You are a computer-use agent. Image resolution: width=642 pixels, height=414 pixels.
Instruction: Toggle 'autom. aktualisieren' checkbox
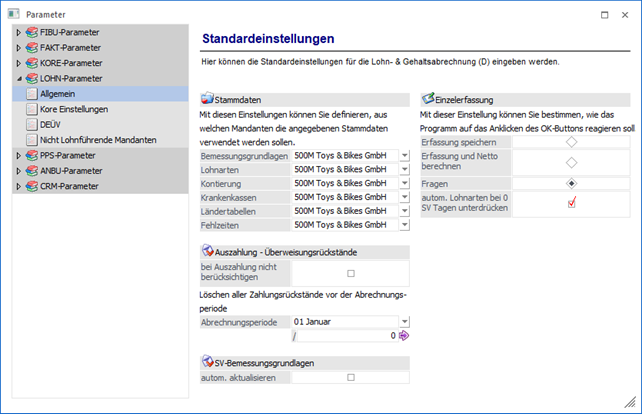tap(350, 378)
